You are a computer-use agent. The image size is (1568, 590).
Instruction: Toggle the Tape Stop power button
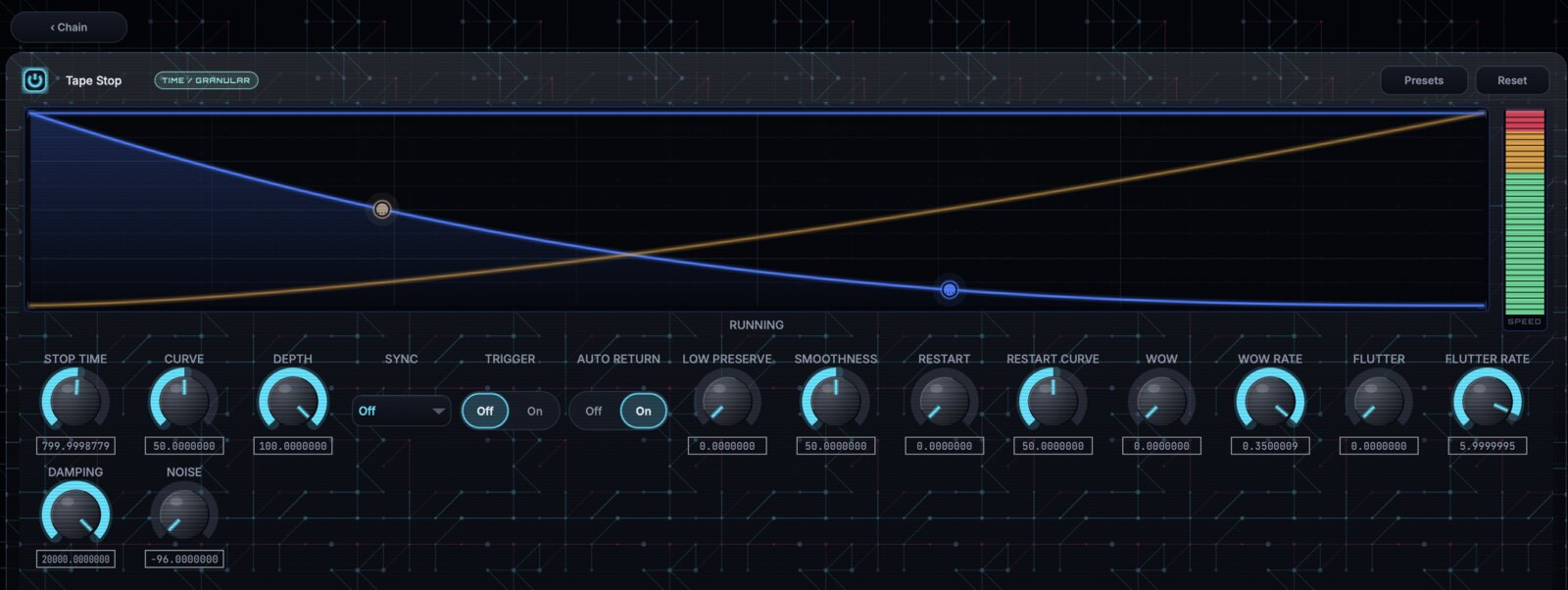click(34, 80)
